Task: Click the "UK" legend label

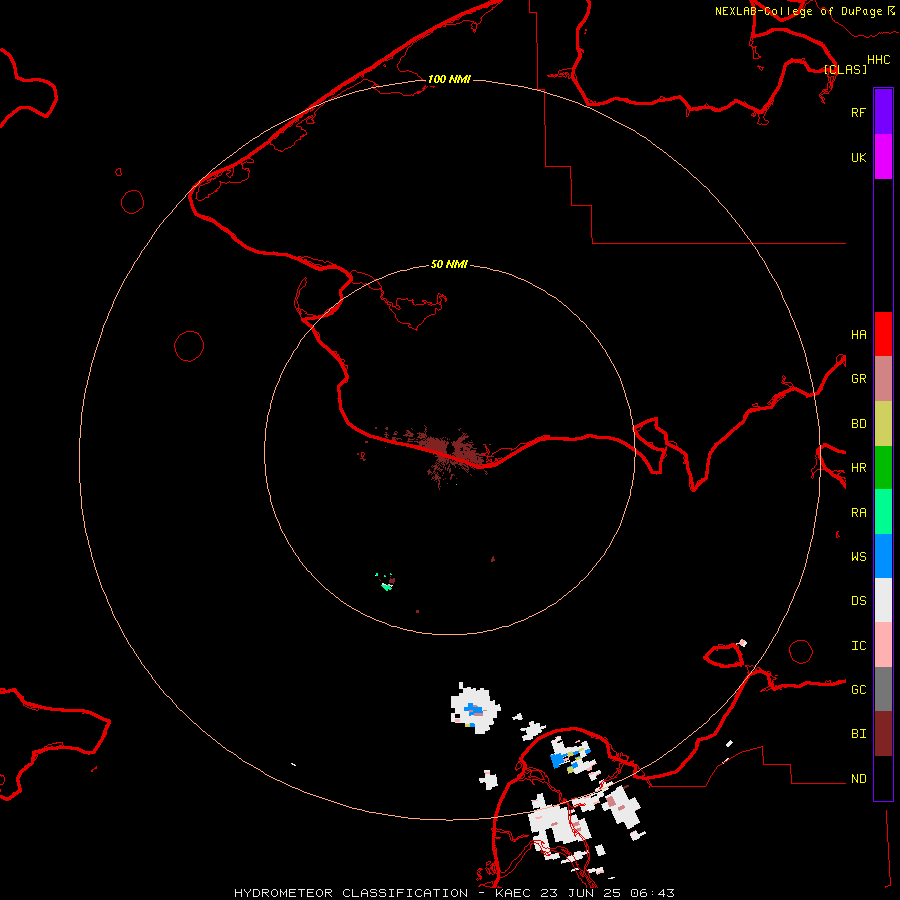Action: pos(858,157)
